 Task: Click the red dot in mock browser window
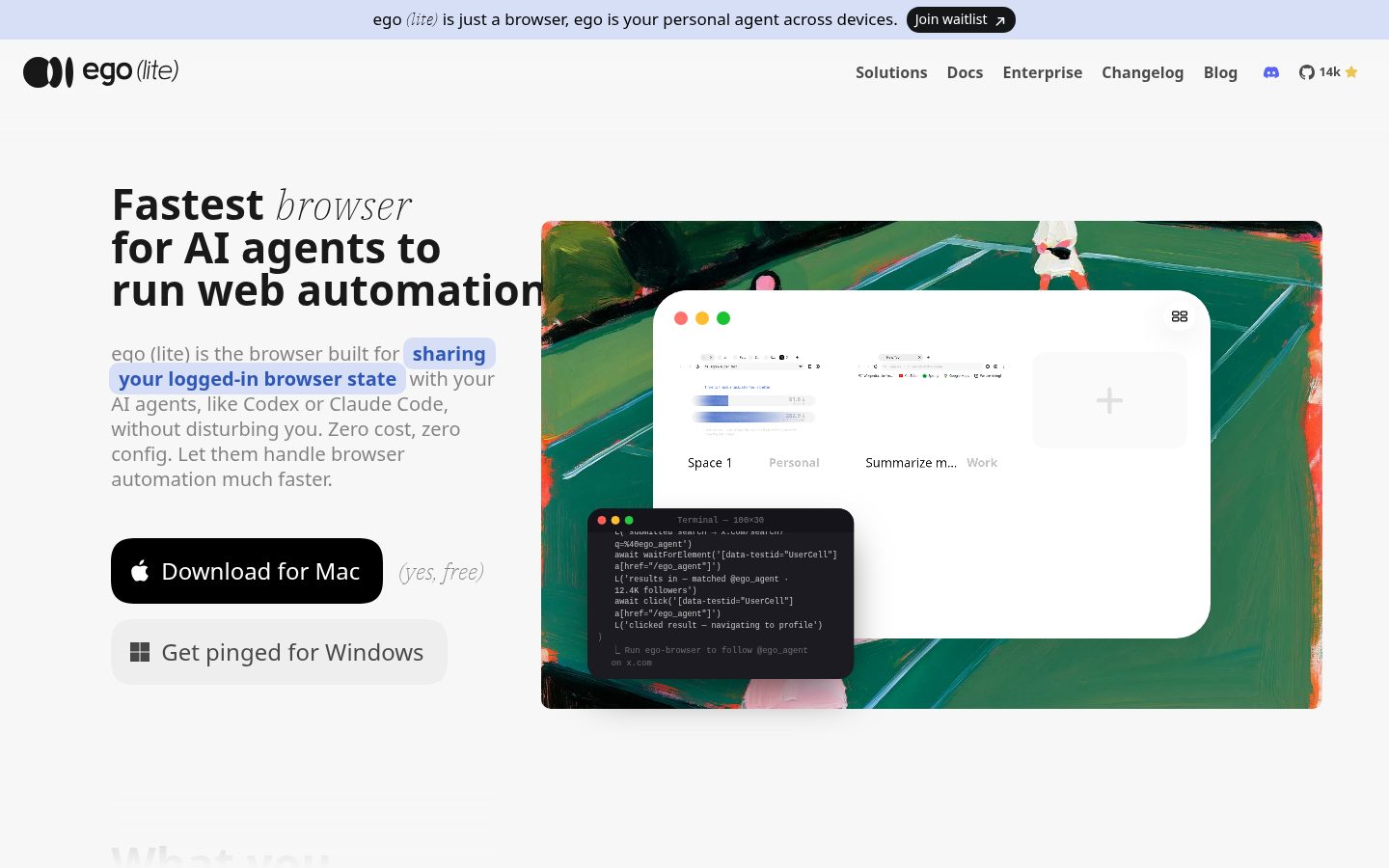point(681,318)
